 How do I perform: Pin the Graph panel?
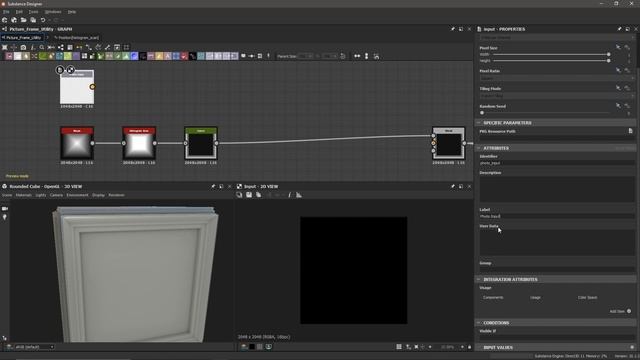coord(453,29)
